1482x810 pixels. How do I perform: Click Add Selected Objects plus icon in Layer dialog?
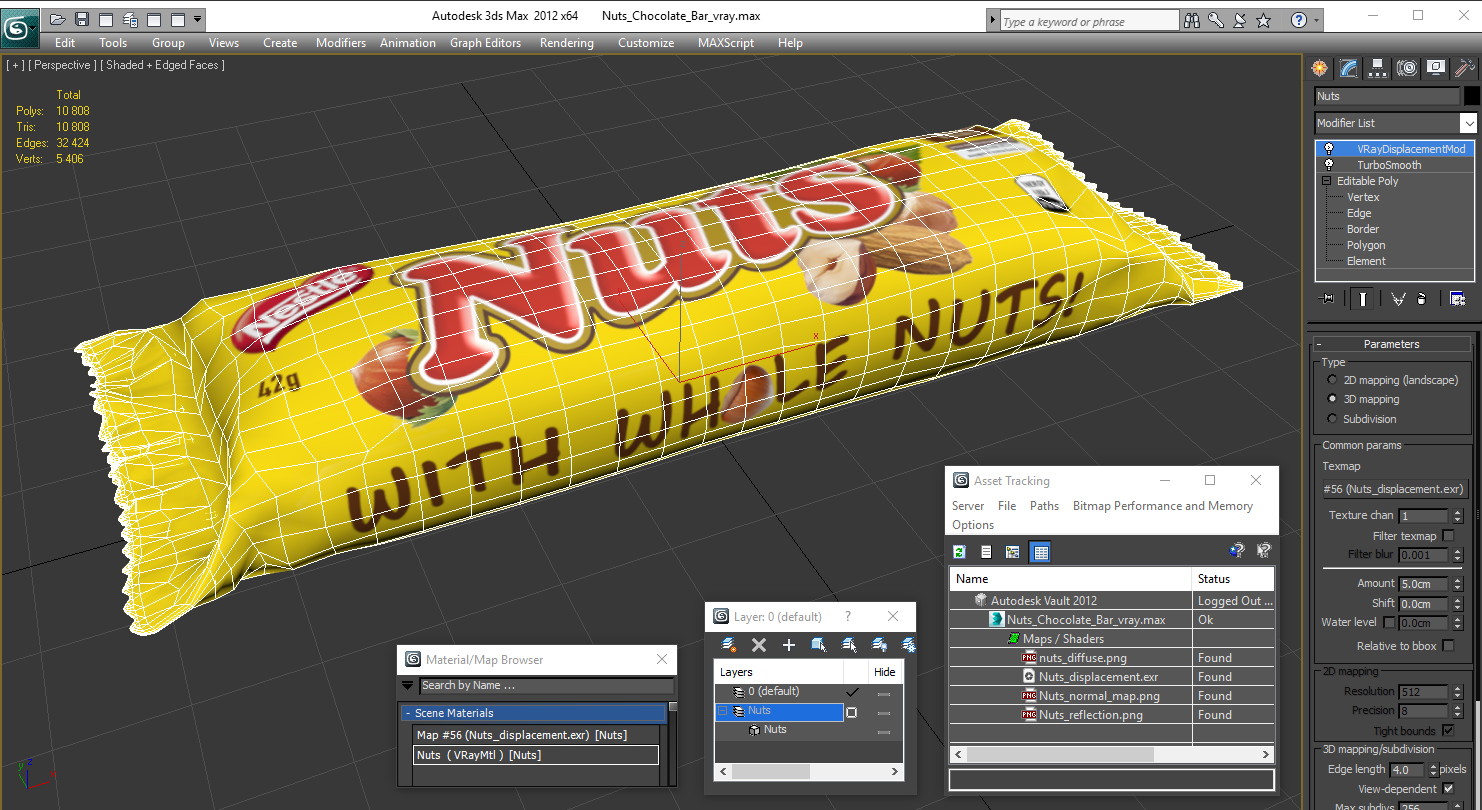[x=789, y=645]
